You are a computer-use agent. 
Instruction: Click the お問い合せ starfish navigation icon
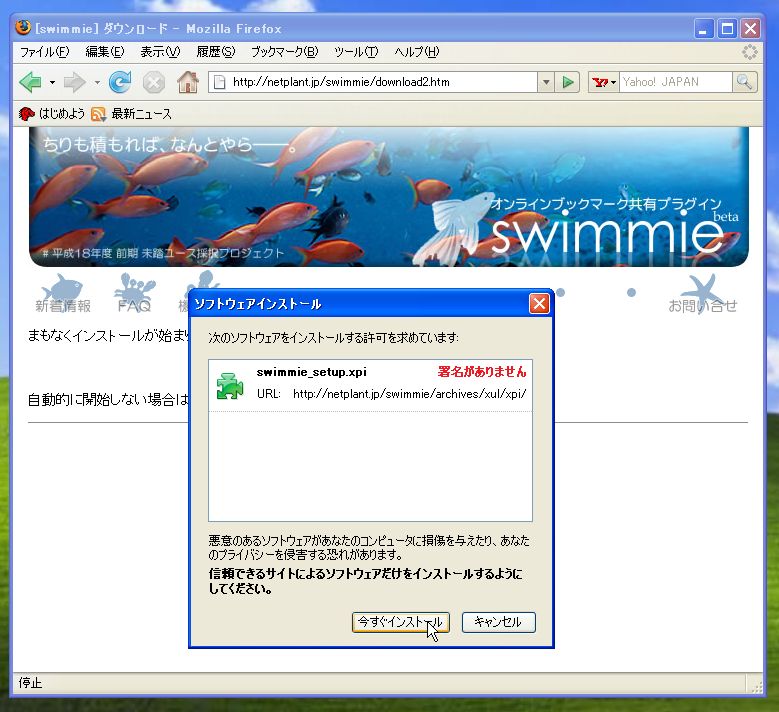point(702,294)
